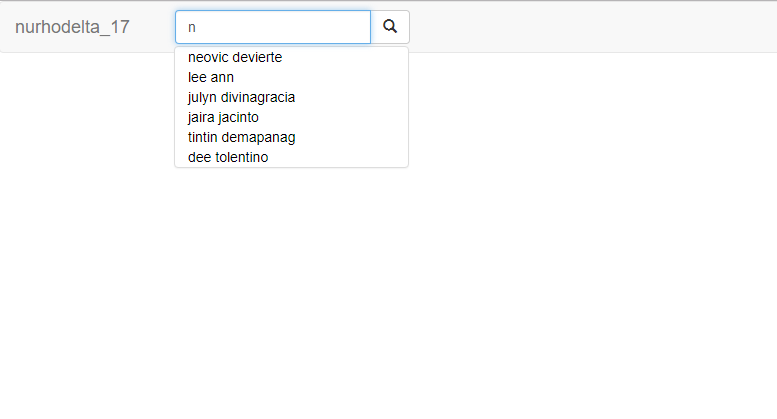The width and height of the screenshot is (777, 419).
Task: Click the last suggestion dee tolentino
Action: 228,157
